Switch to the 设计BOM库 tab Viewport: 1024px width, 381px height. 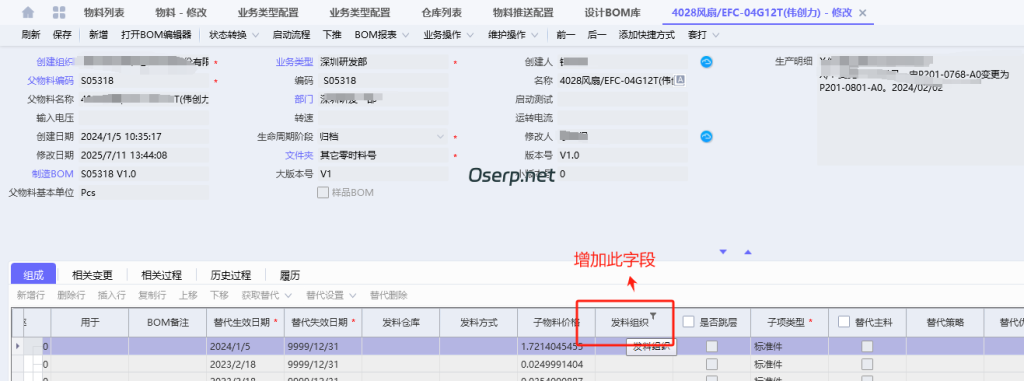coord(613,13)
